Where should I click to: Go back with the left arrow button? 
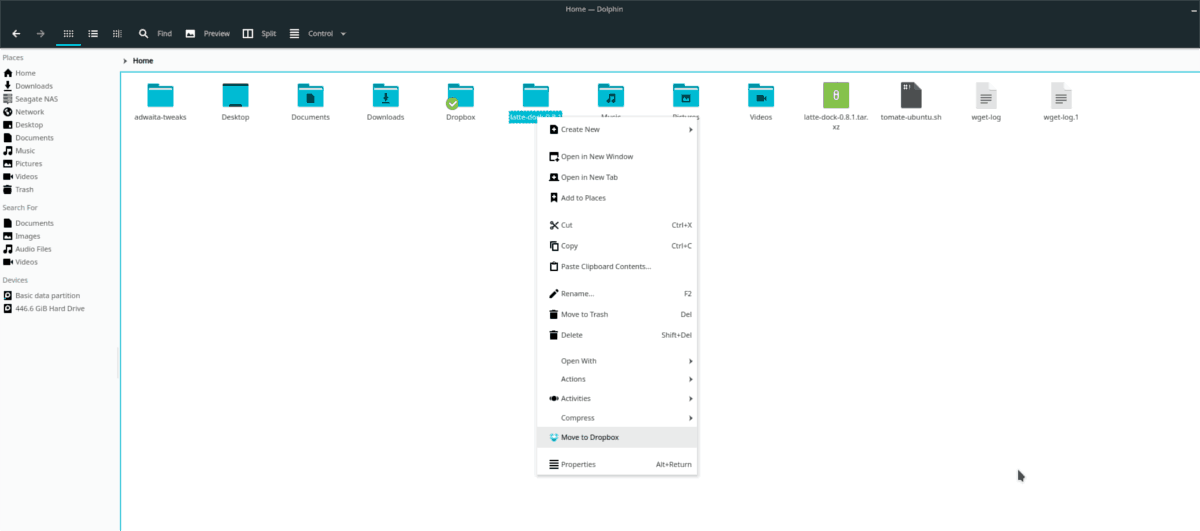(16, 33)
